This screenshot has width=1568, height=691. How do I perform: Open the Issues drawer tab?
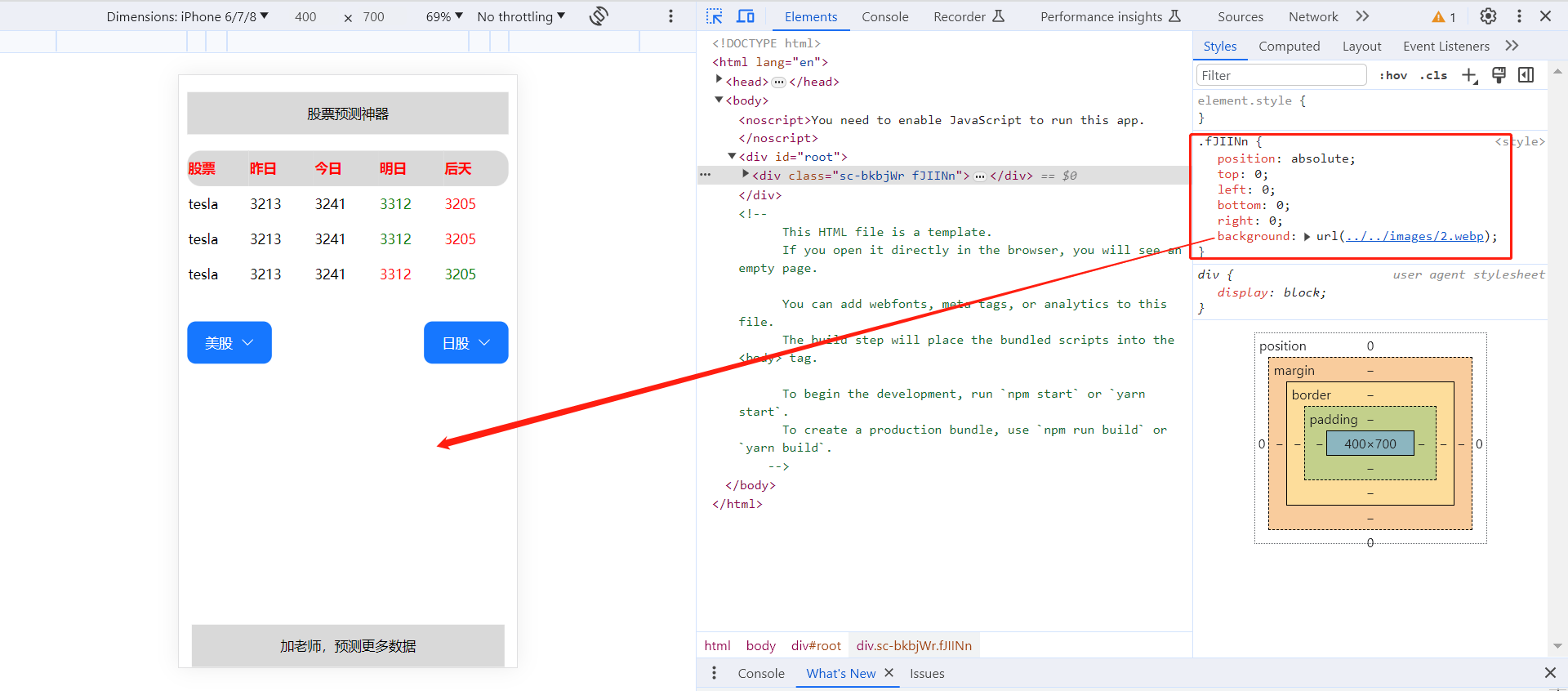[x=927, y=673]
